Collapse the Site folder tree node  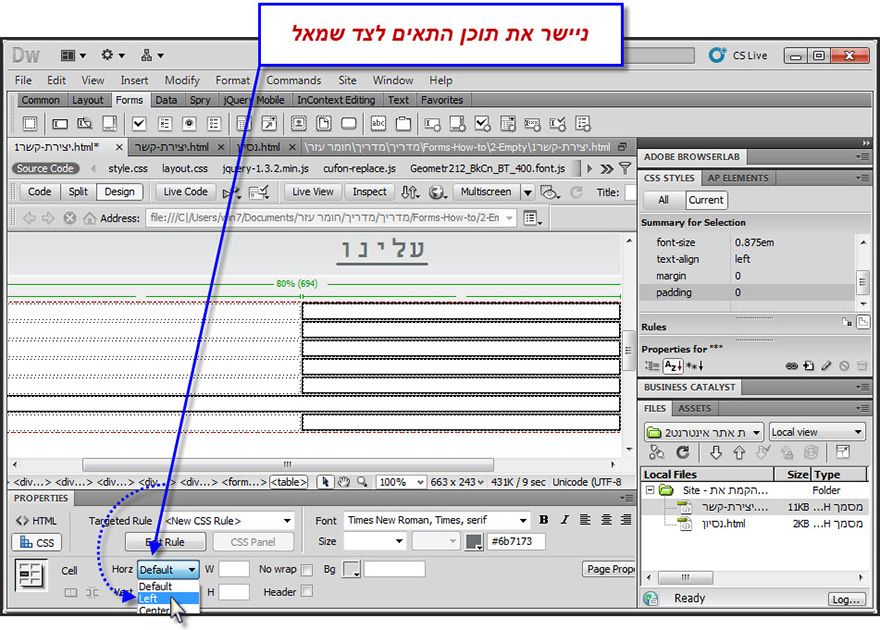point(650,490)
